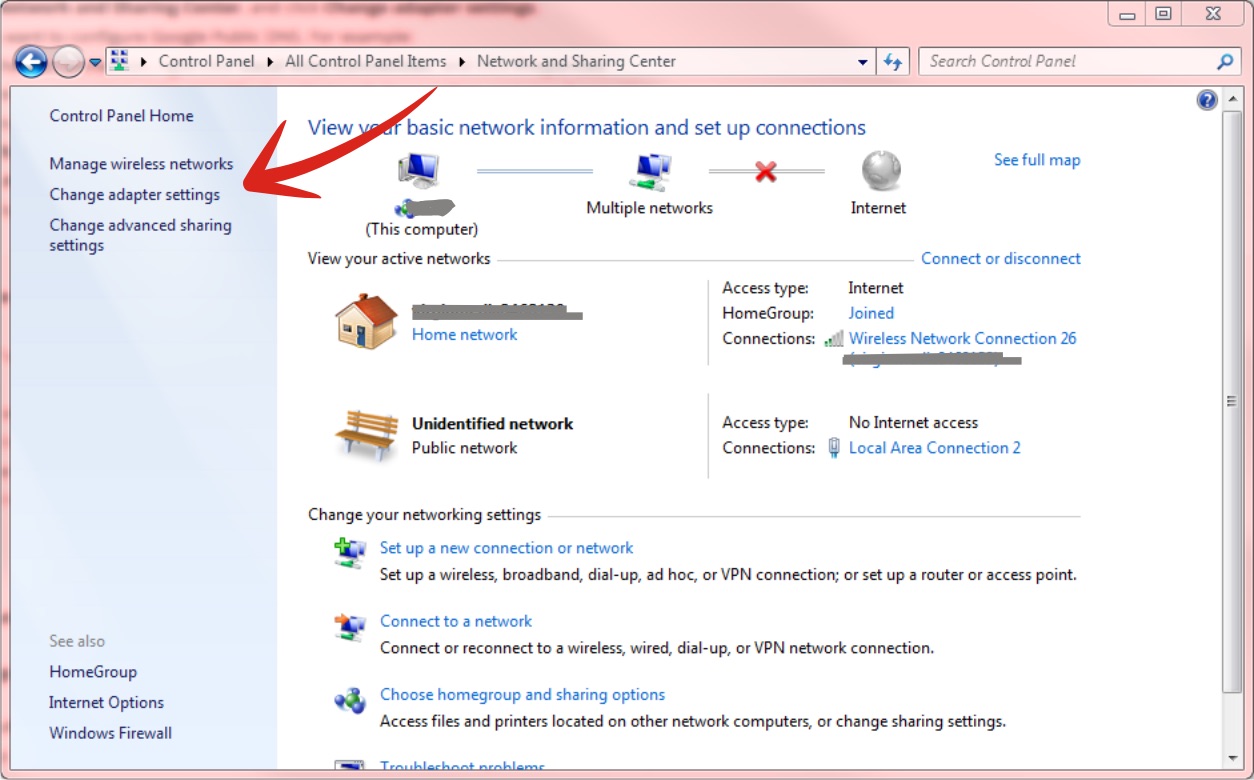The image size is (1254, 780).
Task: Click the Refresh button in address bar
Action: (x=892, y=61)
